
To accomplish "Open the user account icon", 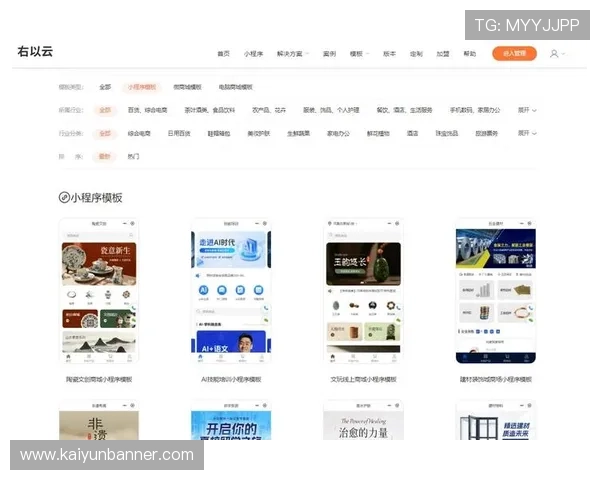I will tap(554, 54).
